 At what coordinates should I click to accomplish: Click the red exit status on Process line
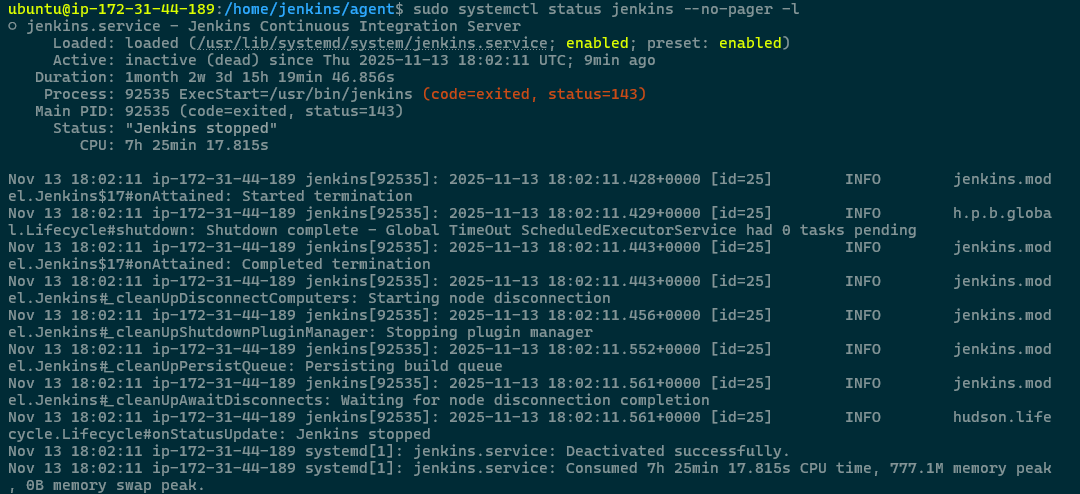(534, 94)
